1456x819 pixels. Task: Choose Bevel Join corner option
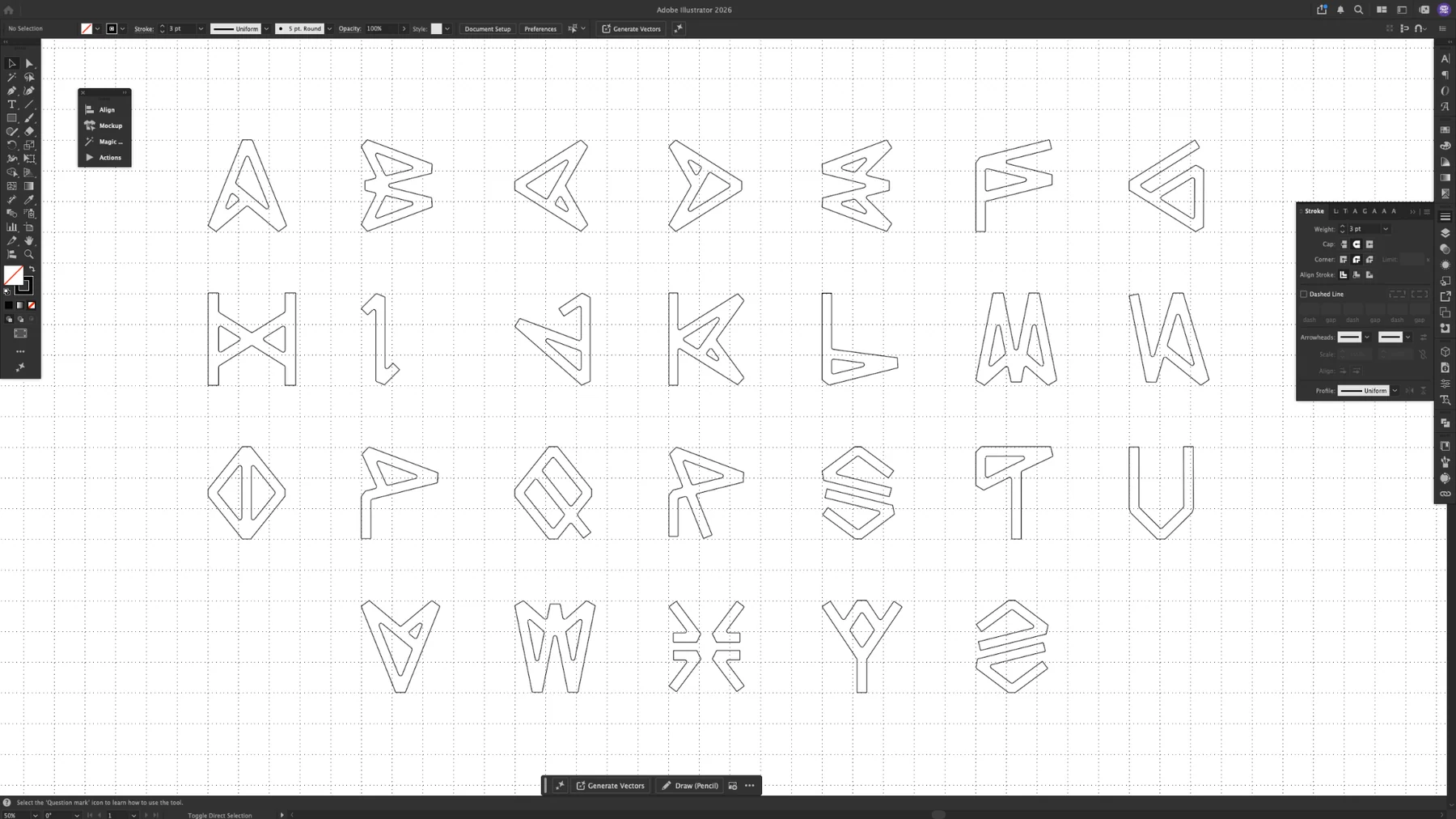pos(1369,260)
